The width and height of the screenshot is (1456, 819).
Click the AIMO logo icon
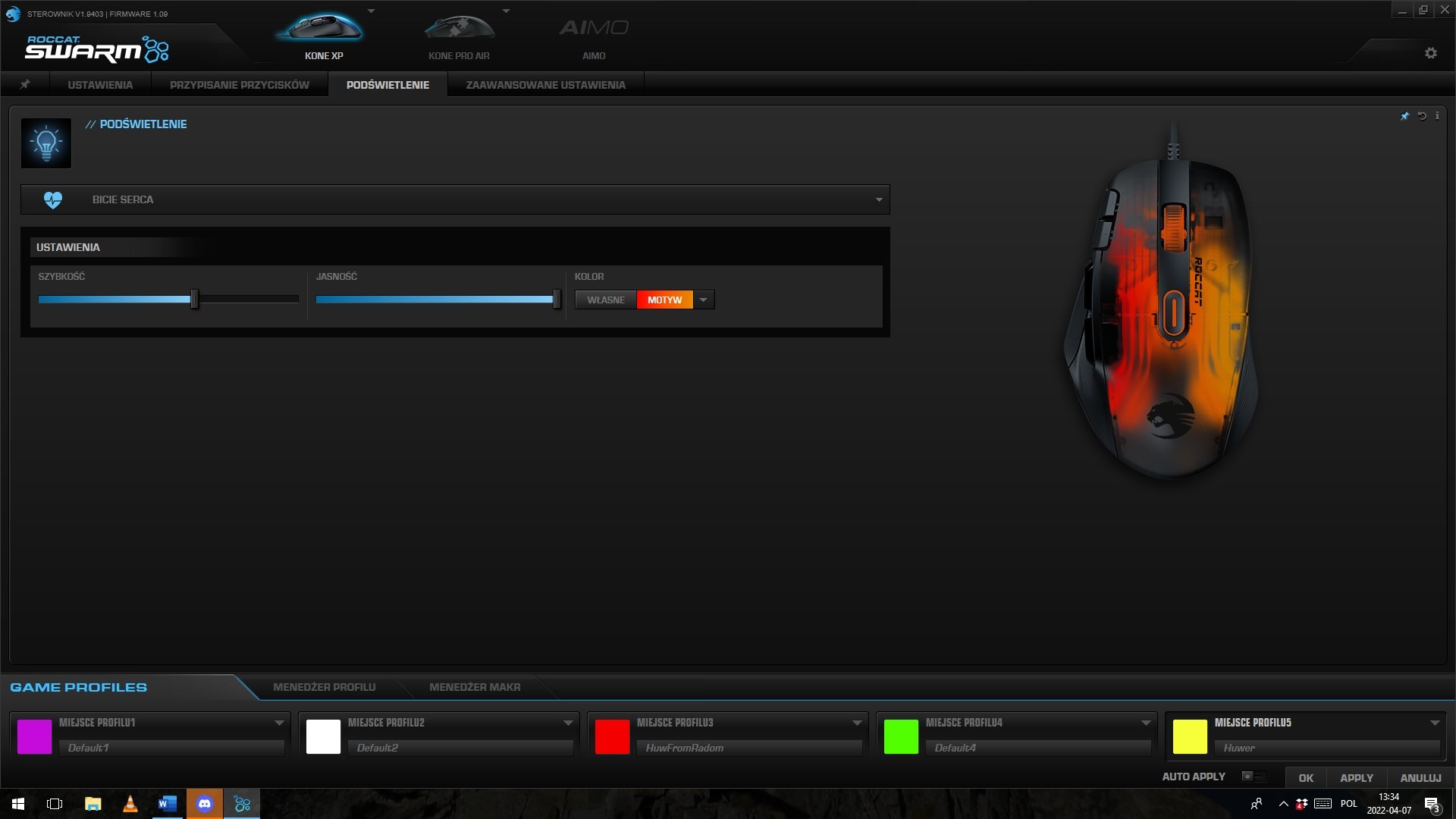tap(594, 29)
